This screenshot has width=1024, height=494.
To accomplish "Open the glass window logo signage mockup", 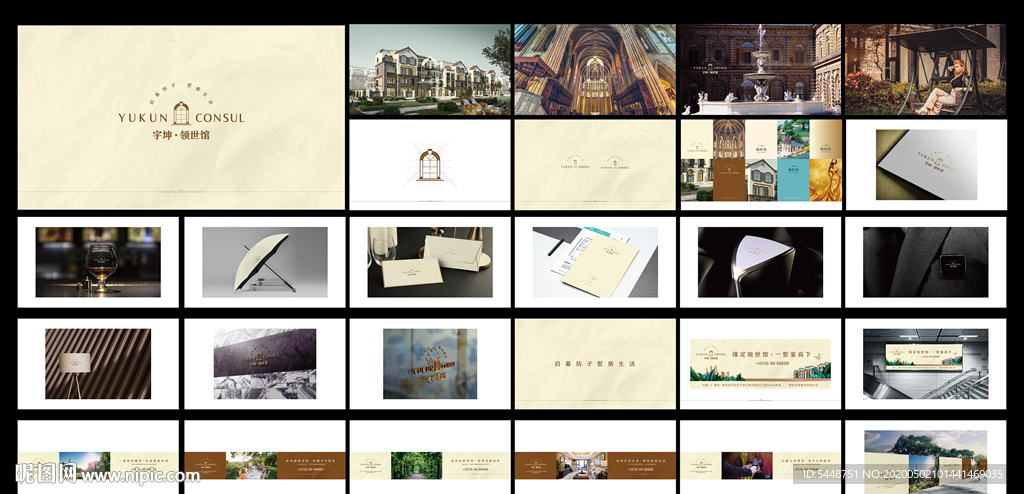I will click(x=429, y=364).
